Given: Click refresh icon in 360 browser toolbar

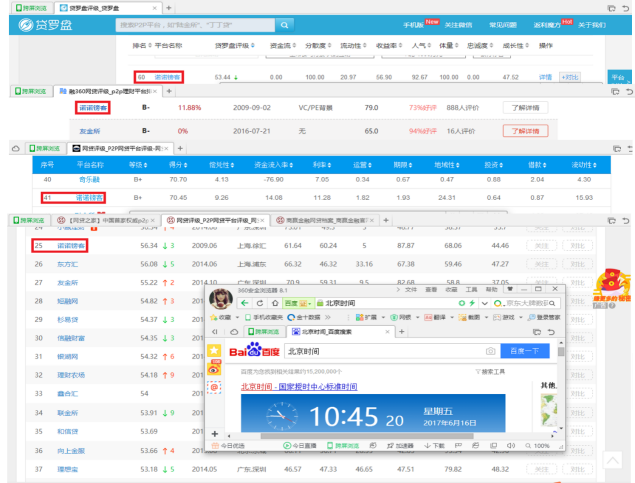Looking at the screenshot, I should pos(260,303).
